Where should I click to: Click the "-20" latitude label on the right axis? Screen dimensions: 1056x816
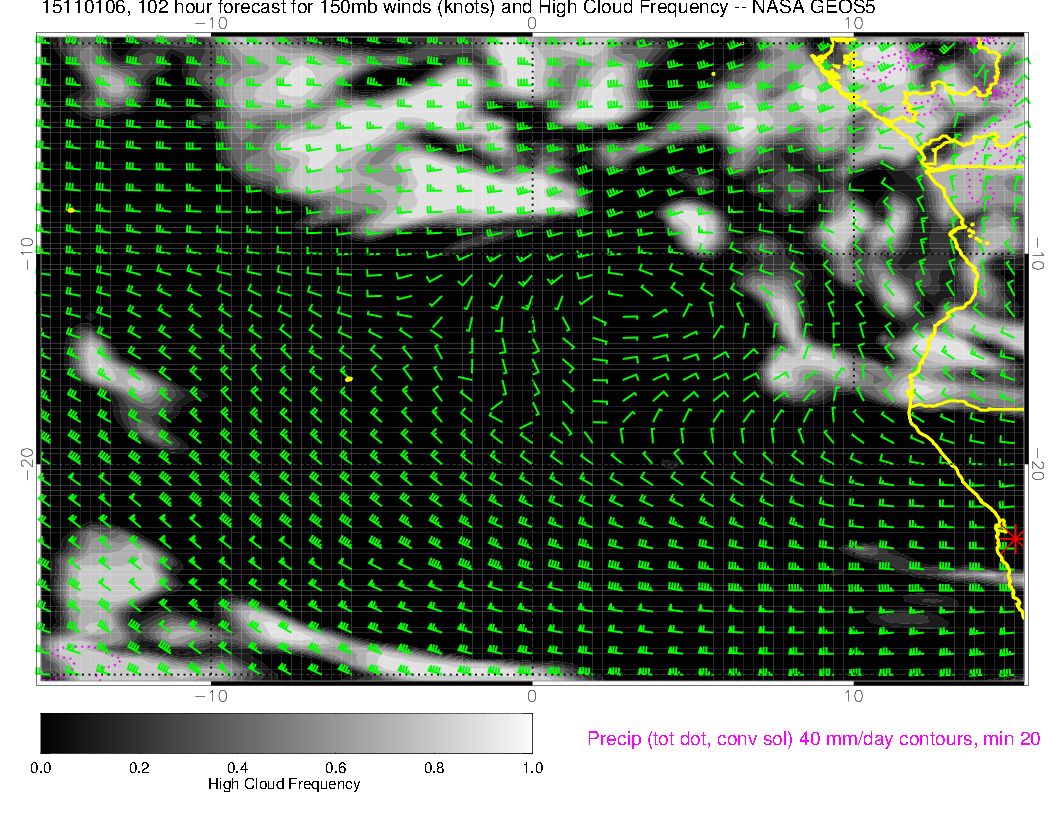click(x=1040, y=463)
